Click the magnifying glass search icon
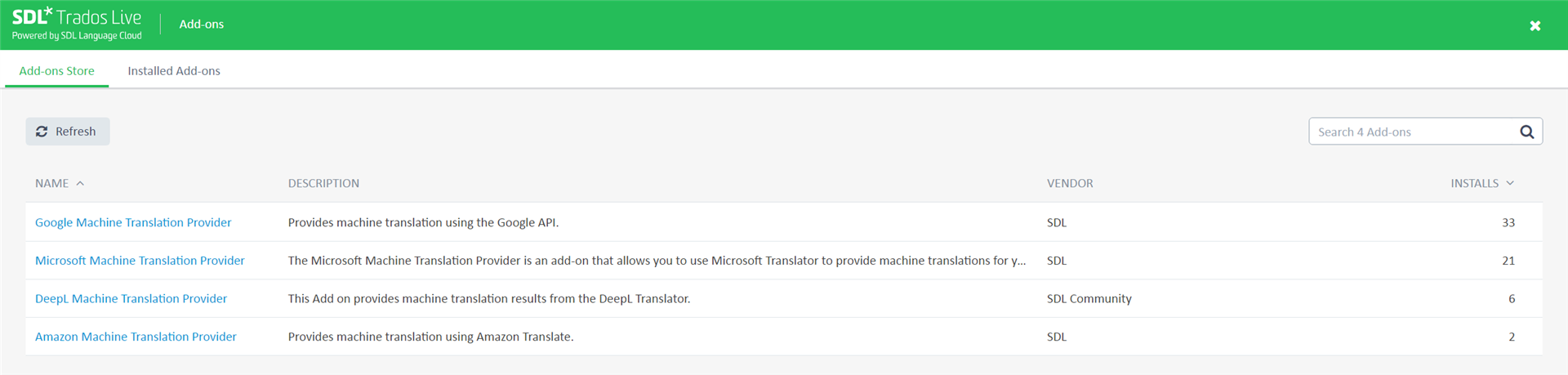 pos(1526,132)
